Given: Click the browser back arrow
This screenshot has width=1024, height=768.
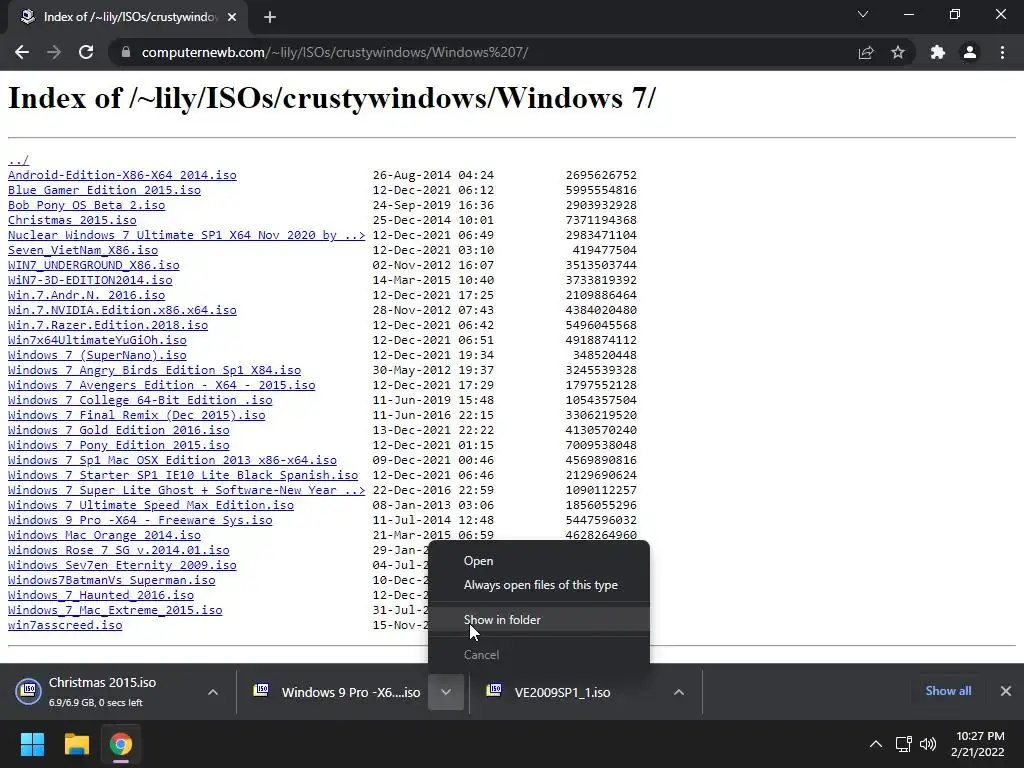Looking at the screenshot, I should click(x=22, y=52).
